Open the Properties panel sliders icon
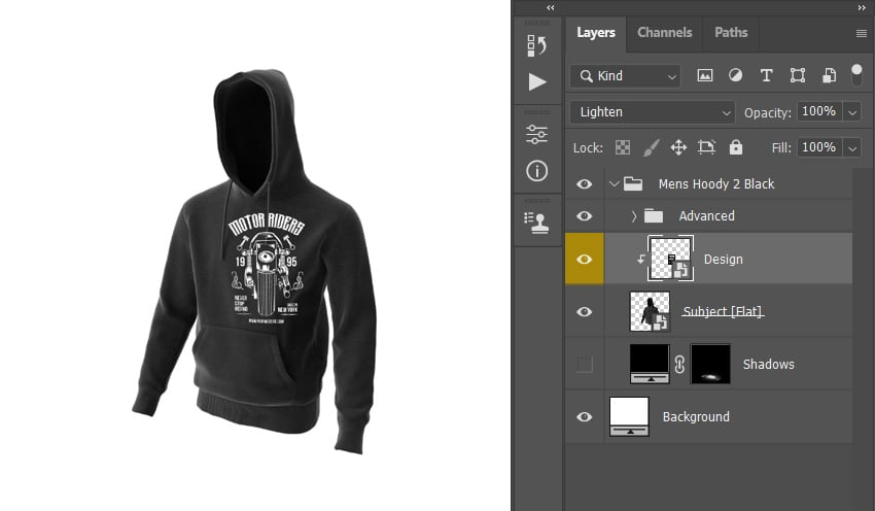Viewport: 875px width, 511px height. pyautogui.click(x=537, y=134)
